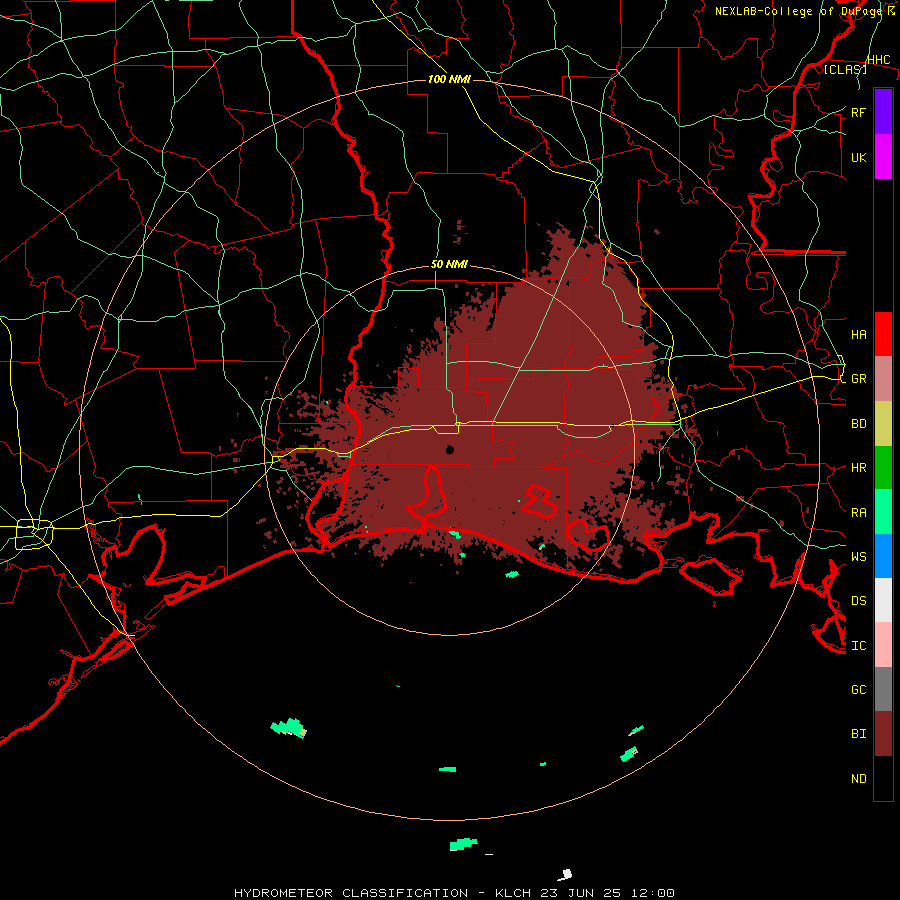The width and height of the screenshot is (900, 900).
Task: Click the UK label in the legend
Action: [x=858, y=157]
